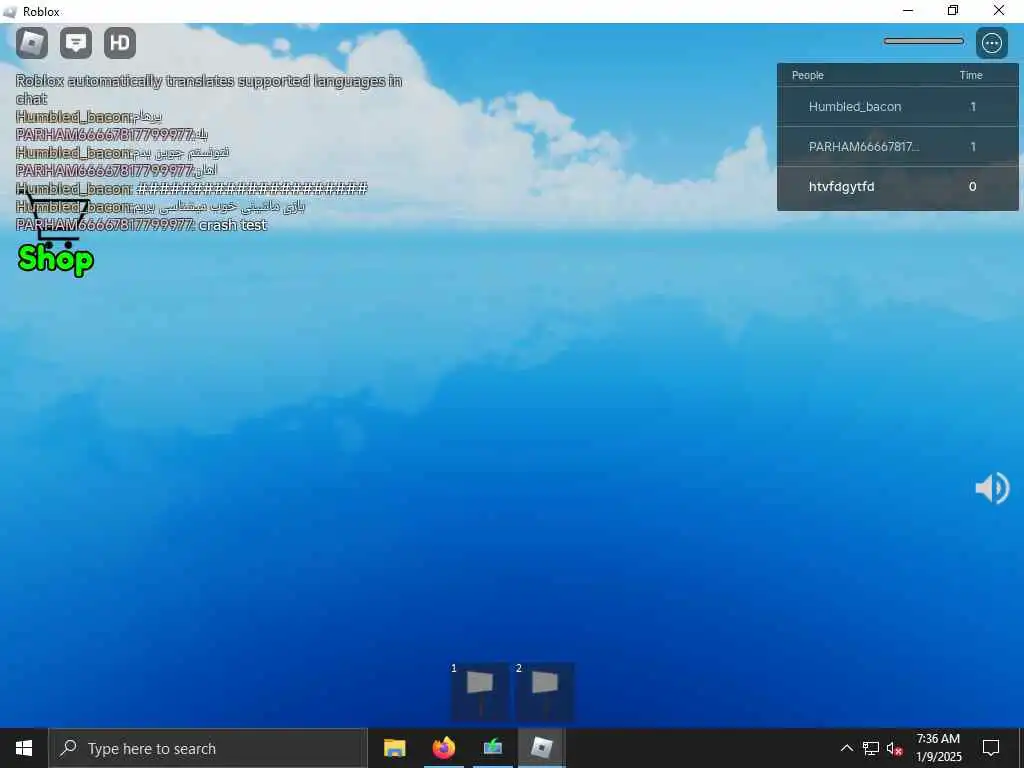Open File Explorer from the taskbar
This screenshot has width=1024, height=768.
click(394, 748)
